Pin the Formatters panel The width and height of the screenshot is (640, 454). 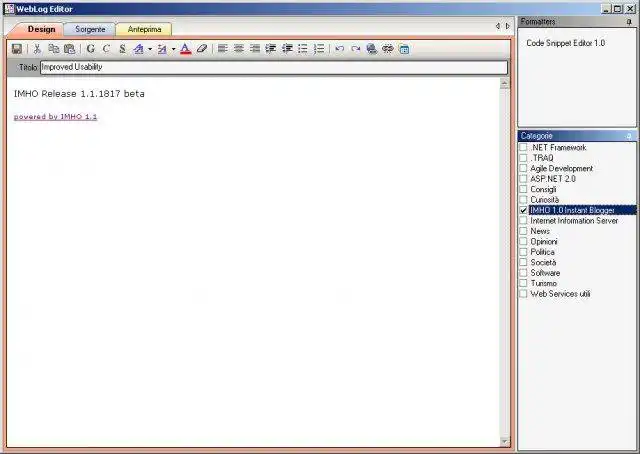coord(629,22)
